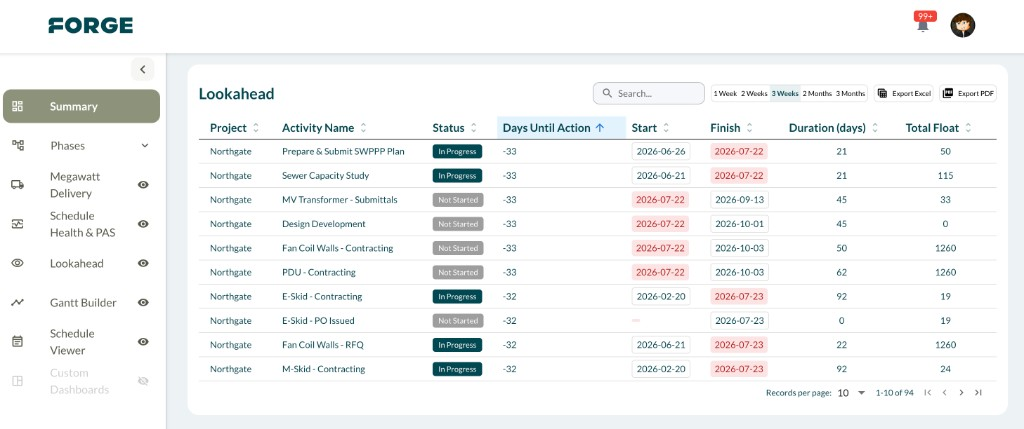Click the Megawatt Delivery truck icon

[x=18, y=185]
